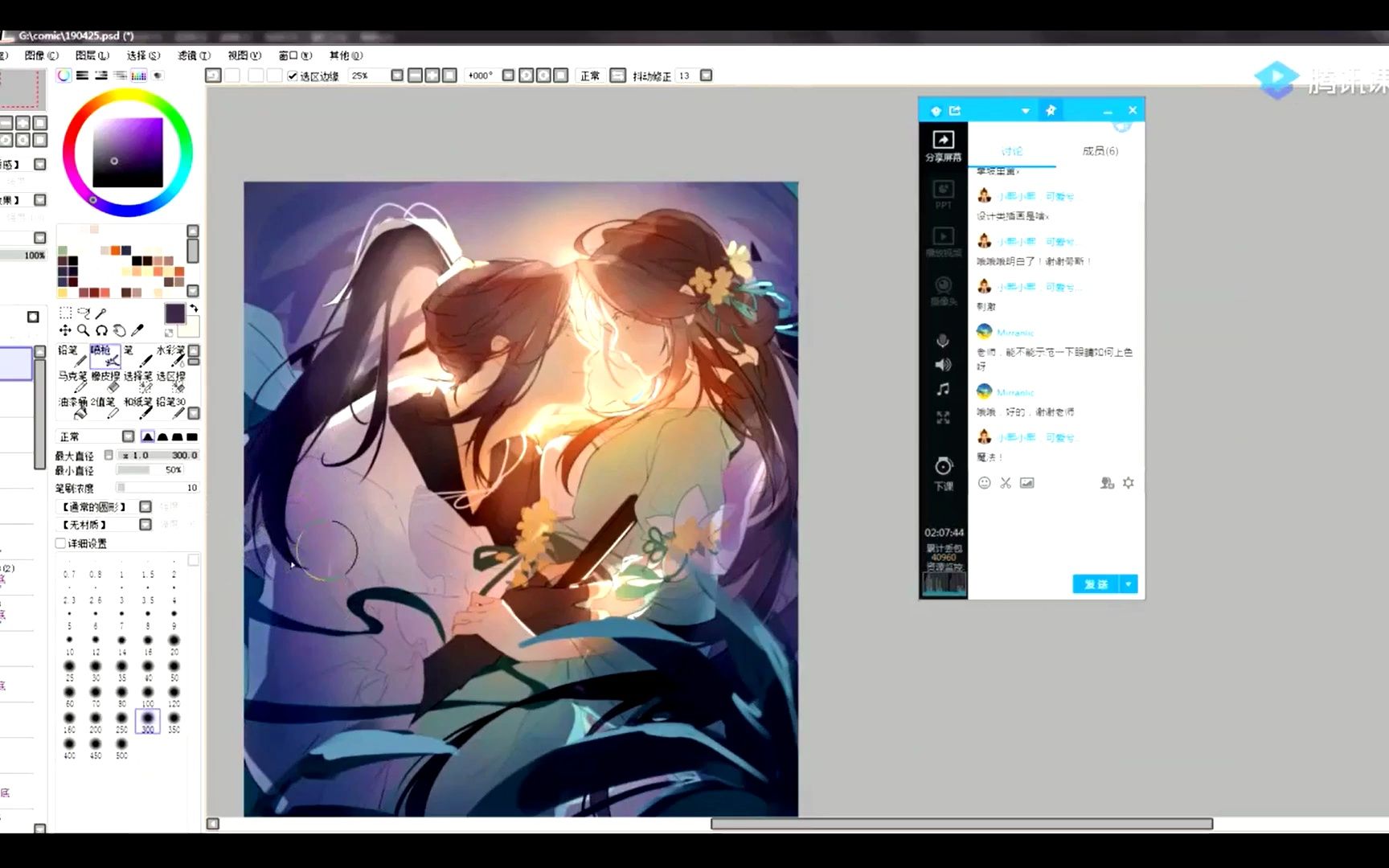Open the +000° rotation angle dropdown
The image size is (1389, 868).
pyautogui.click(x=508, y=76)
